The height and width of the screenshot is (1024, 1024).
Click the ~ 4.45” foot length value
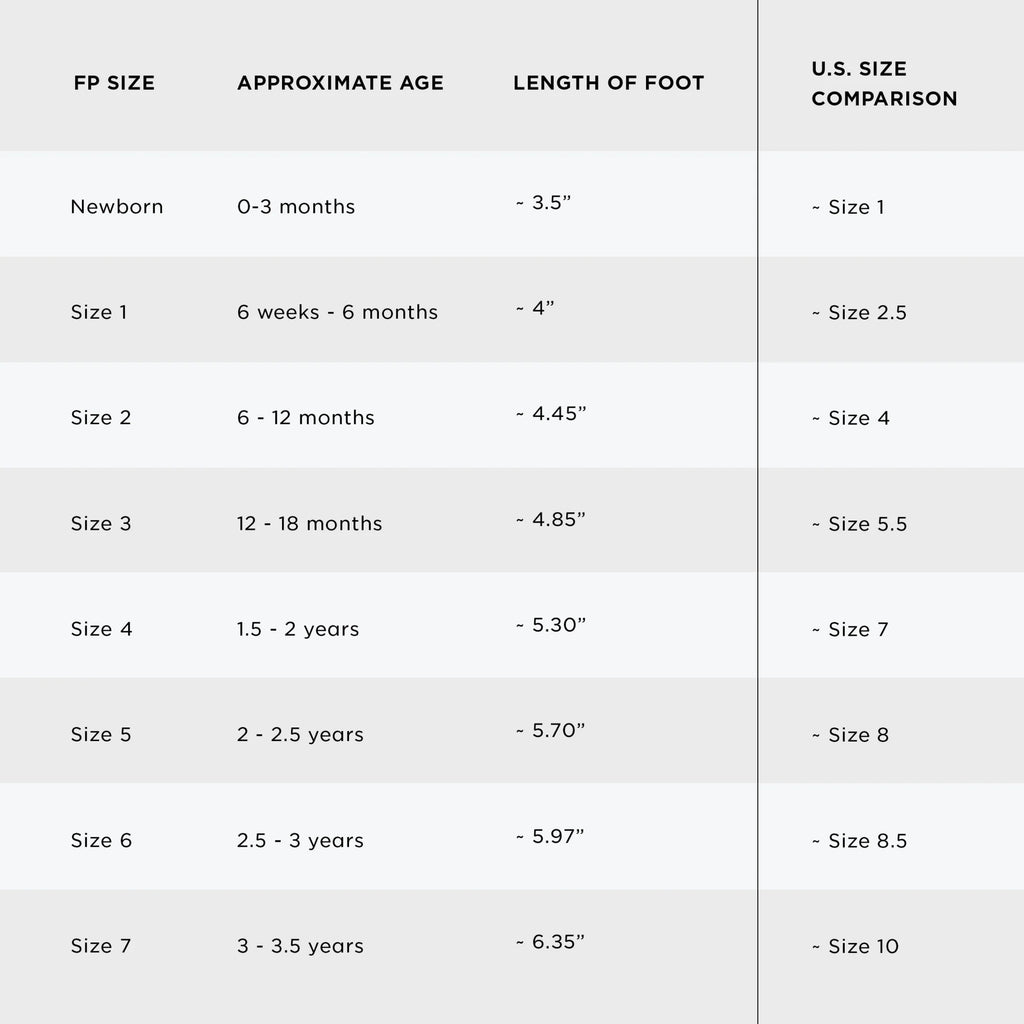click(x=550, y=414)
